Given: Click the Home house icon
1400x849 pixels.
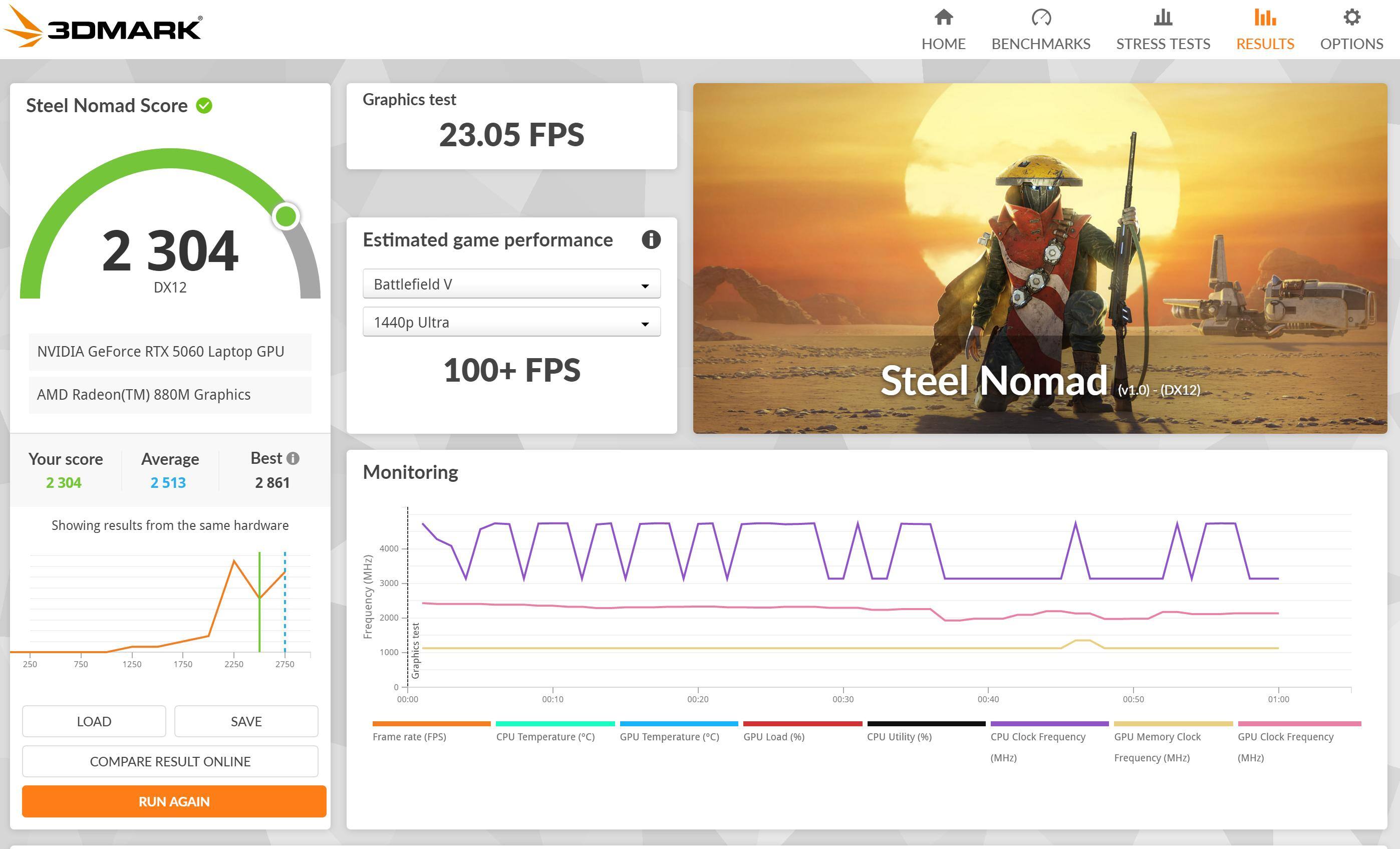Looking at the screenshot, I should tap(943, 17).
